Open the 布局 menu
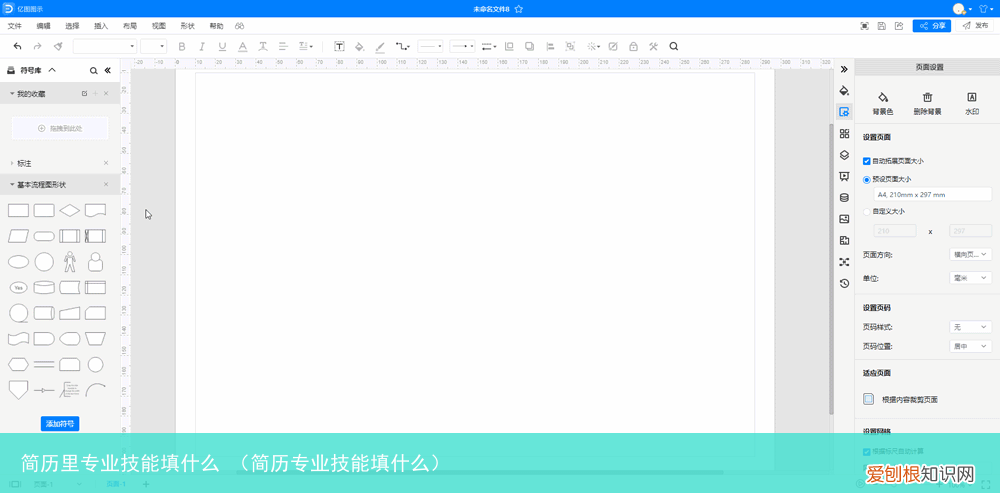The width and height of the screenshot is (1000, 493). [x=129, y=26]
